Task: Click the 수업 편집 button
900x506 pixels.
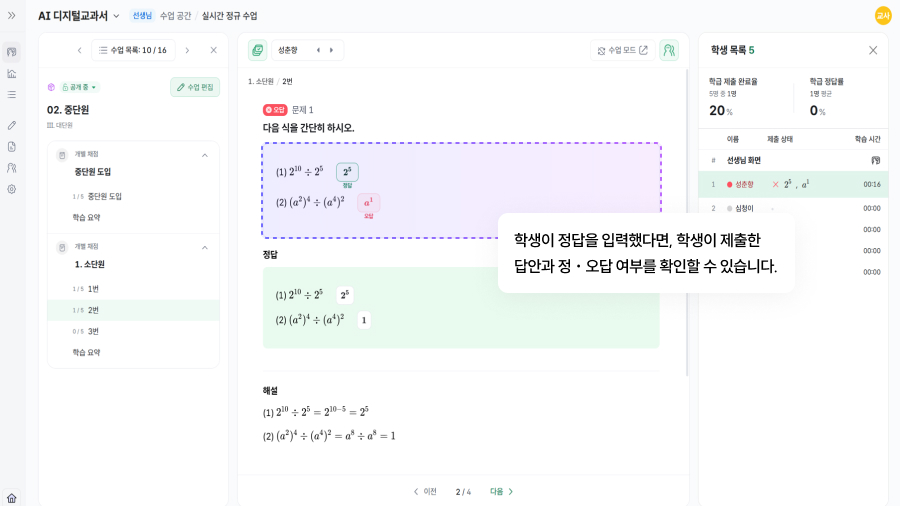Action: click(x=195, y=87)
